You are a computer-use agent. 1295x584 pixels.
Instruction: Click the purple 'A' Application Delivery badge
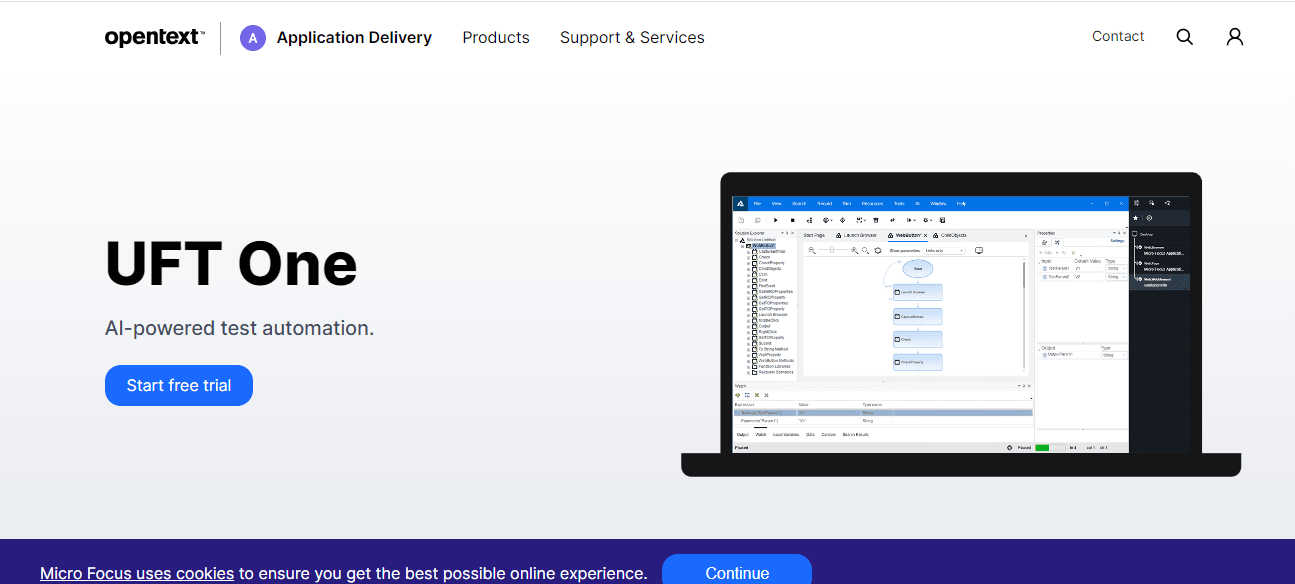pos(253,38)
